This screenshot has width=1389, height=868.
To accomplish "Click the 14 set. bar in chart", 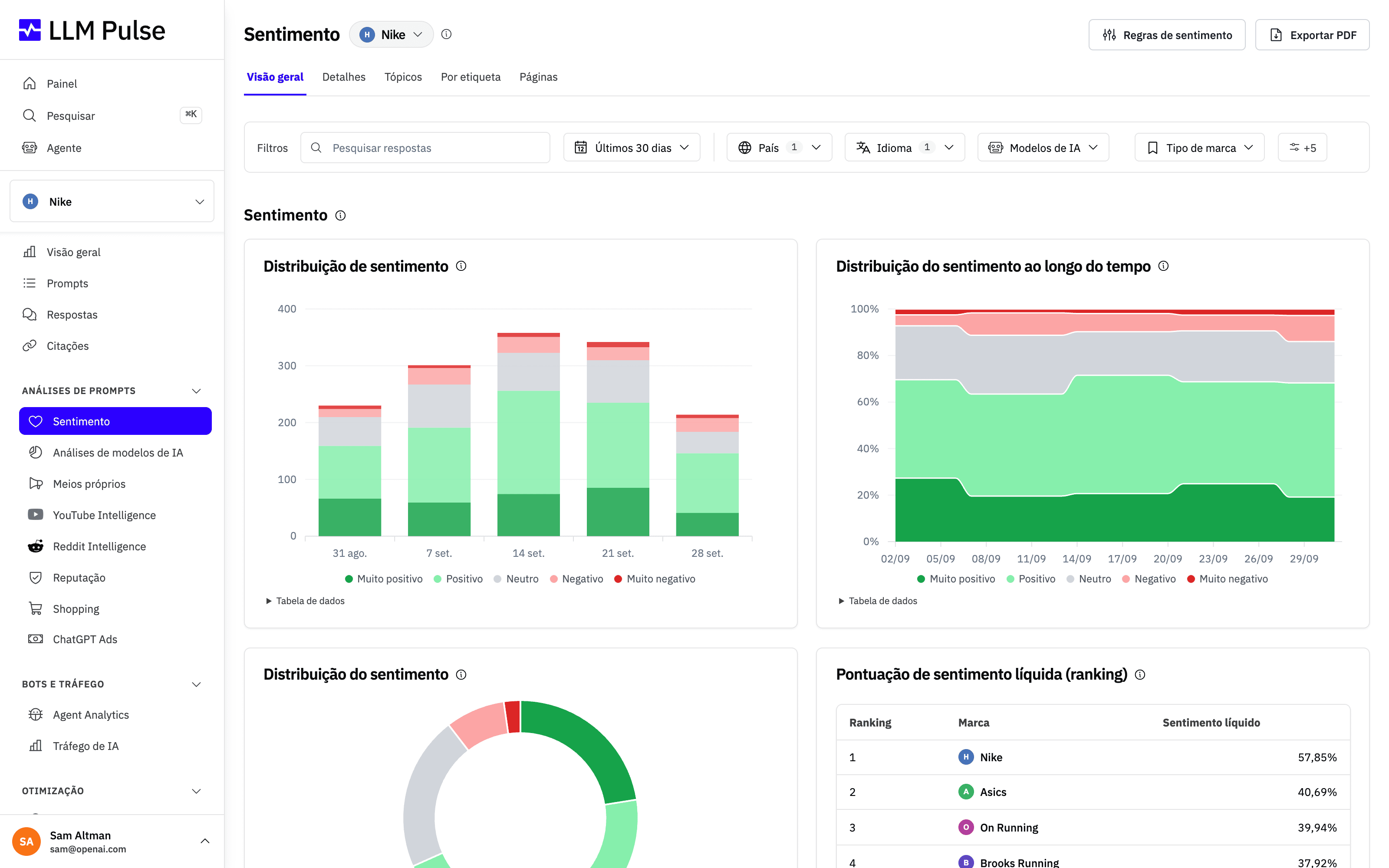I will click(x=528, y=434).
